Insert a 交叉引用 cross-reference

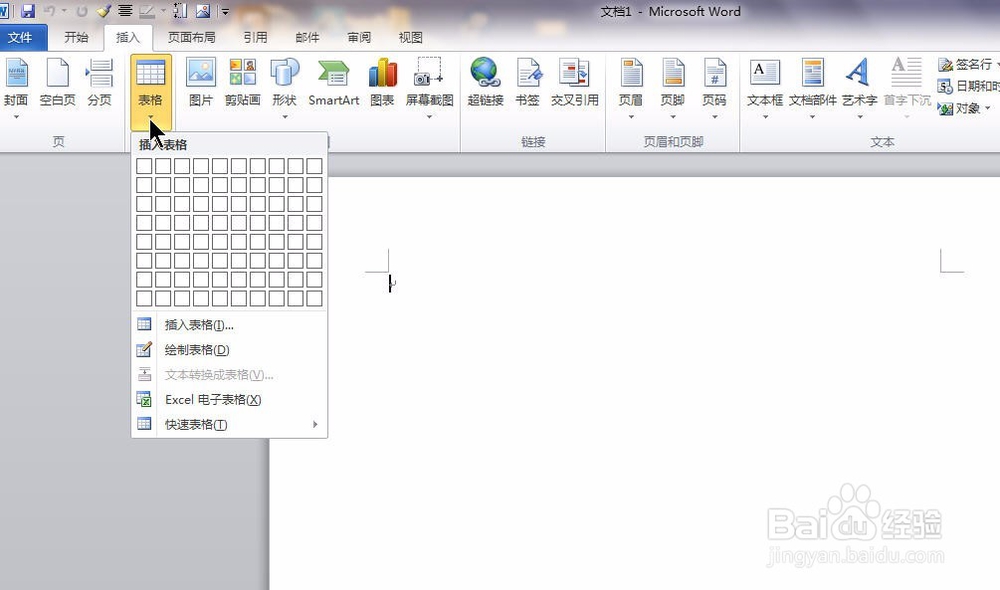pos(575,82)
